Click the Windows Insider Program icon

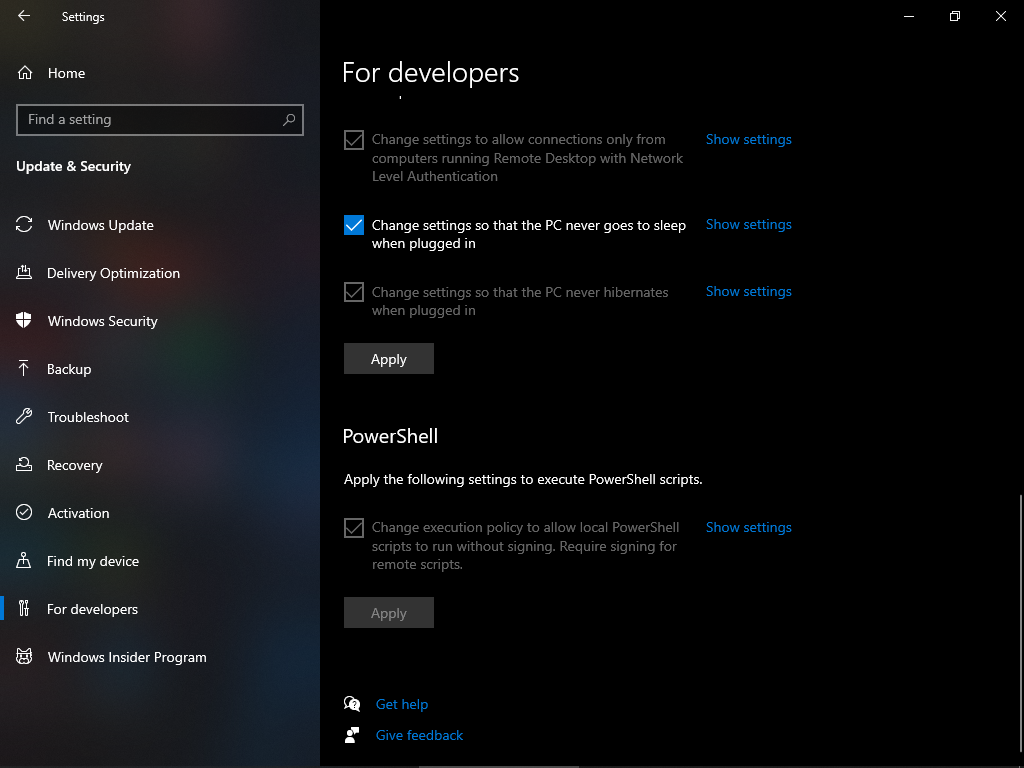(24, 656)
